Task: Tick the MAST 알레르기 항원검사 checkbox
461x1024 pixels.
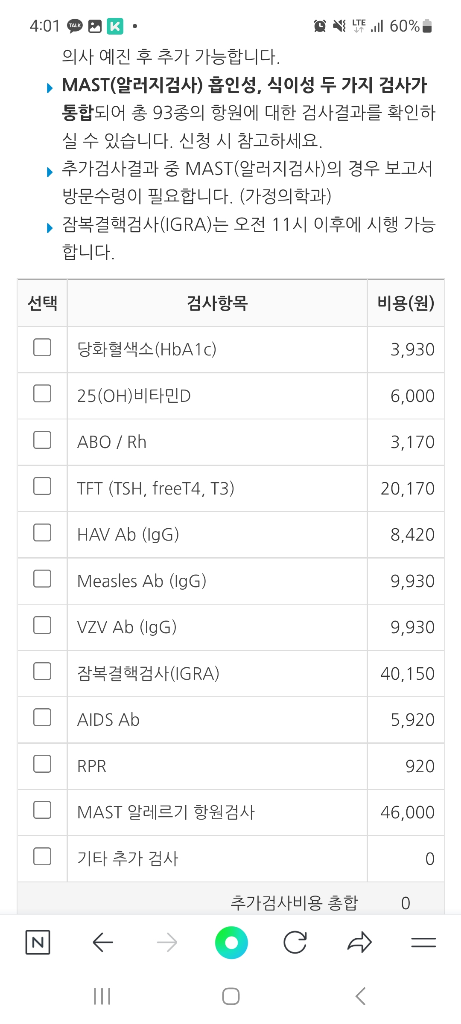Action: tap(42, 810)
